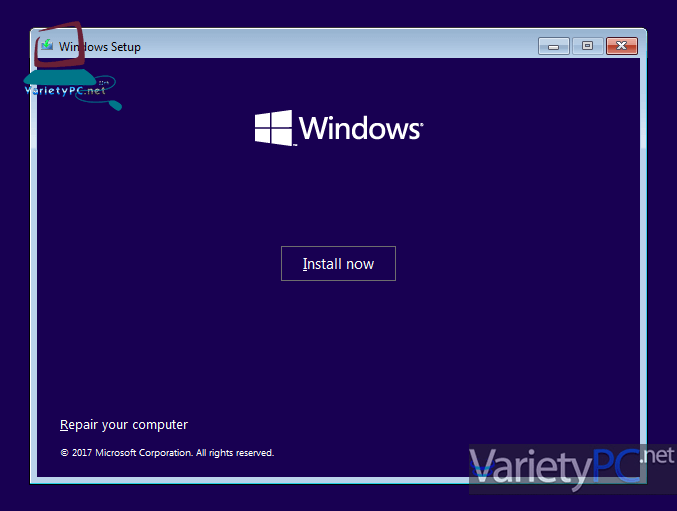Screen dimensions: 677x511
Task: Click the Windows Setup title text
Action: (x=100, y=47)
